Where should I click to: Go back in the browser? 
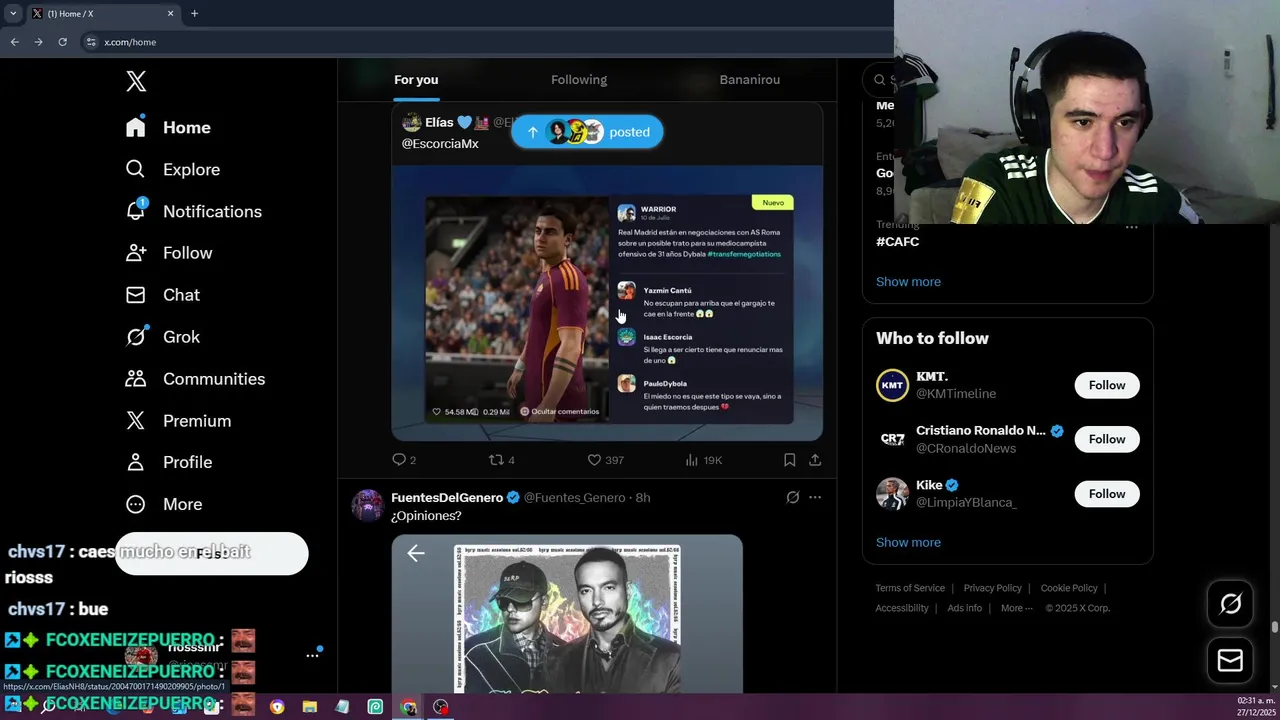click(x=14, y=42)
